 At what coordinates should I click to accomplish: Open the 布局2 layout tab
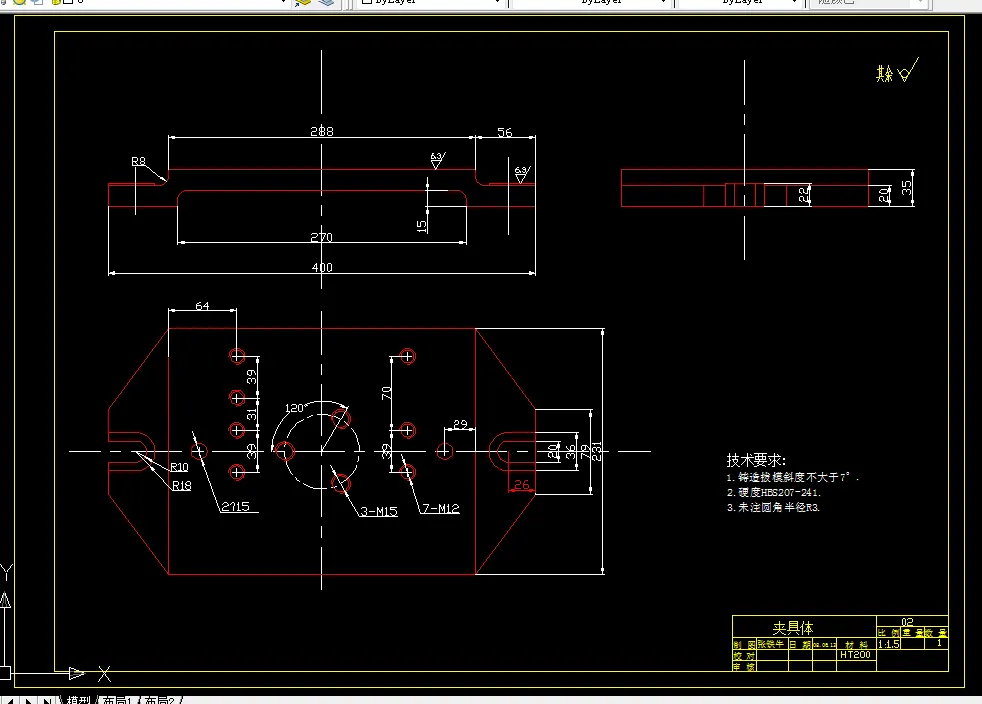point(159,700)
